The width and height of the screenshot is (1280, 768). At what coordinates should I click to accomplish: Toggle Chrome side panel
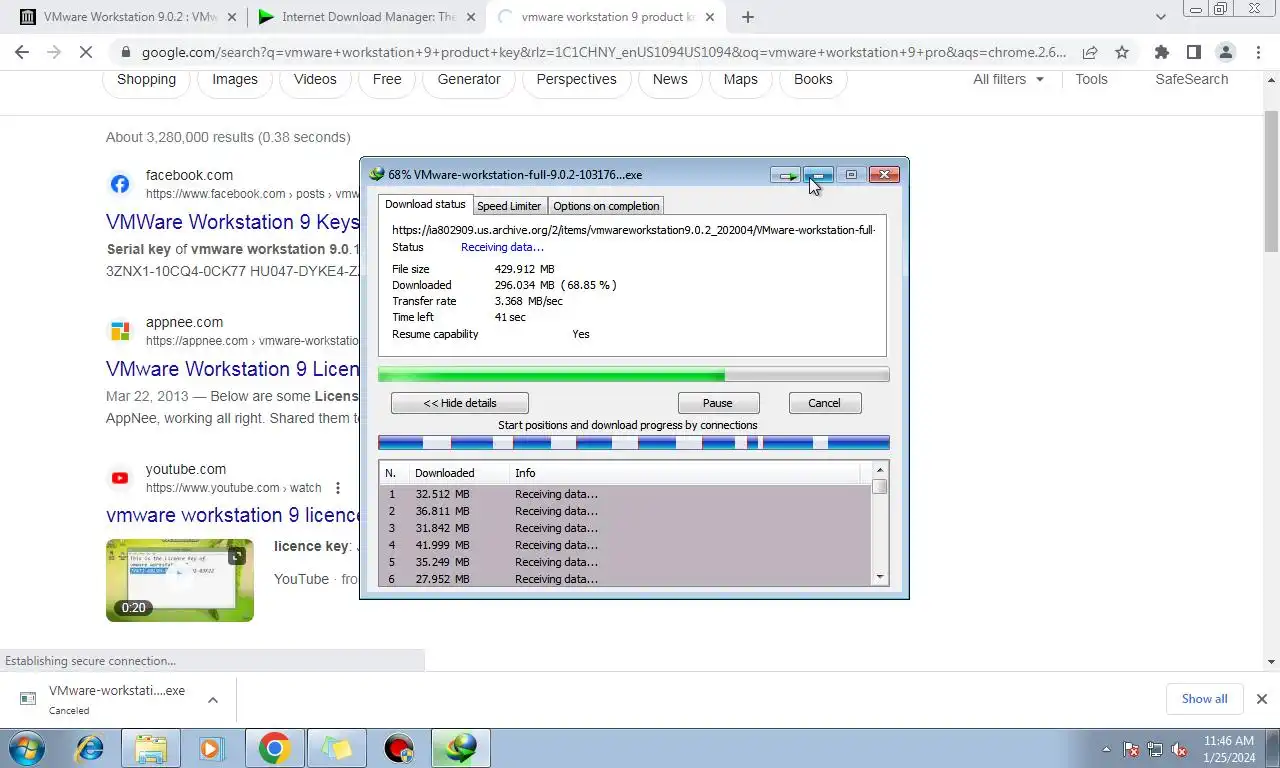pyautogui.click(x=1193, y=53)
